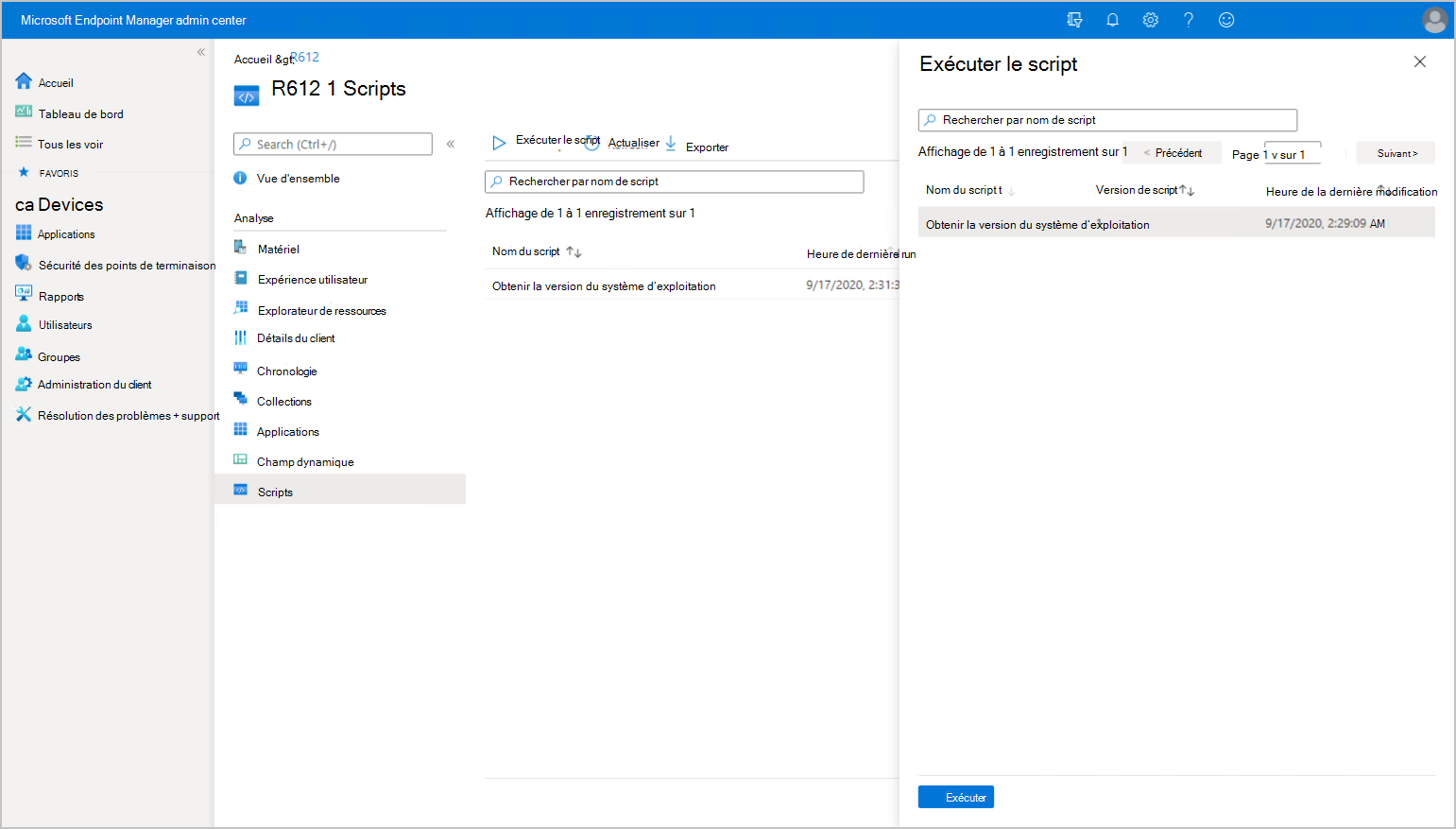Focus the Search (Ctrl+/) box
1456x829 pixels.
click(x=333, y=144)
